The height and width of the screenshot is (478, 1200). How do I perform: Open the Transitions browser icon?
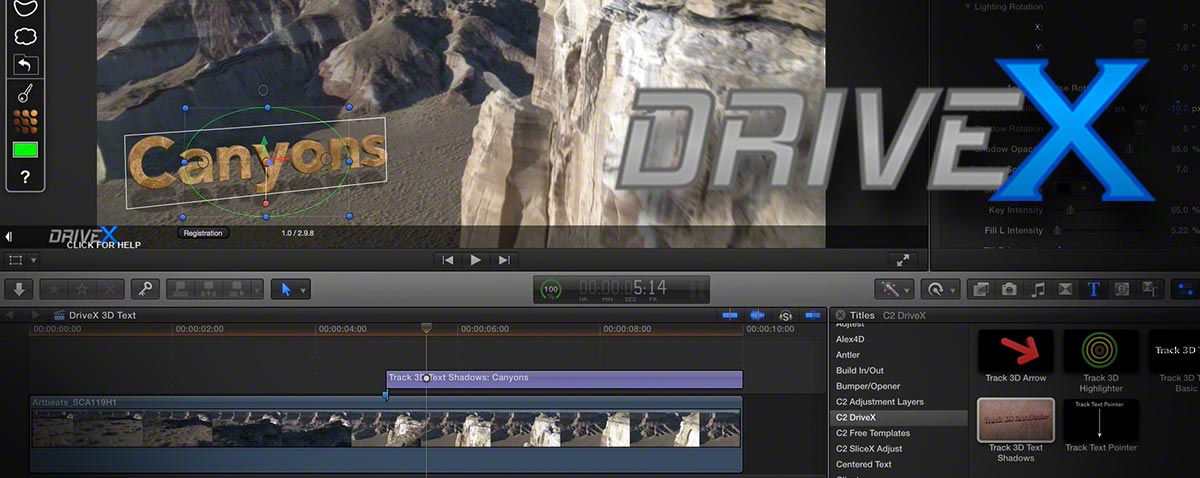click(x=1066, y=289)
